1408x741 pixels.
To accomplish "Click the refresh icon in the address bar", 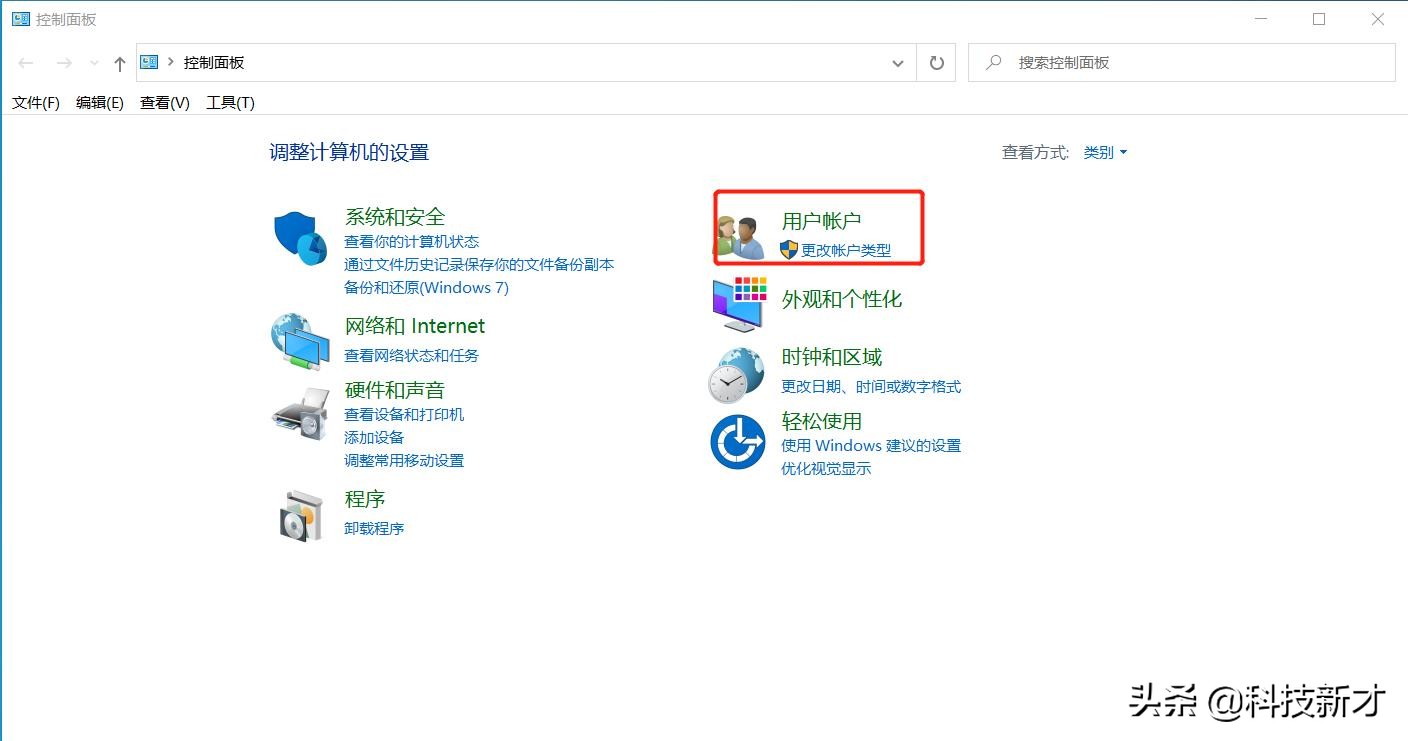I will point(936,62).
